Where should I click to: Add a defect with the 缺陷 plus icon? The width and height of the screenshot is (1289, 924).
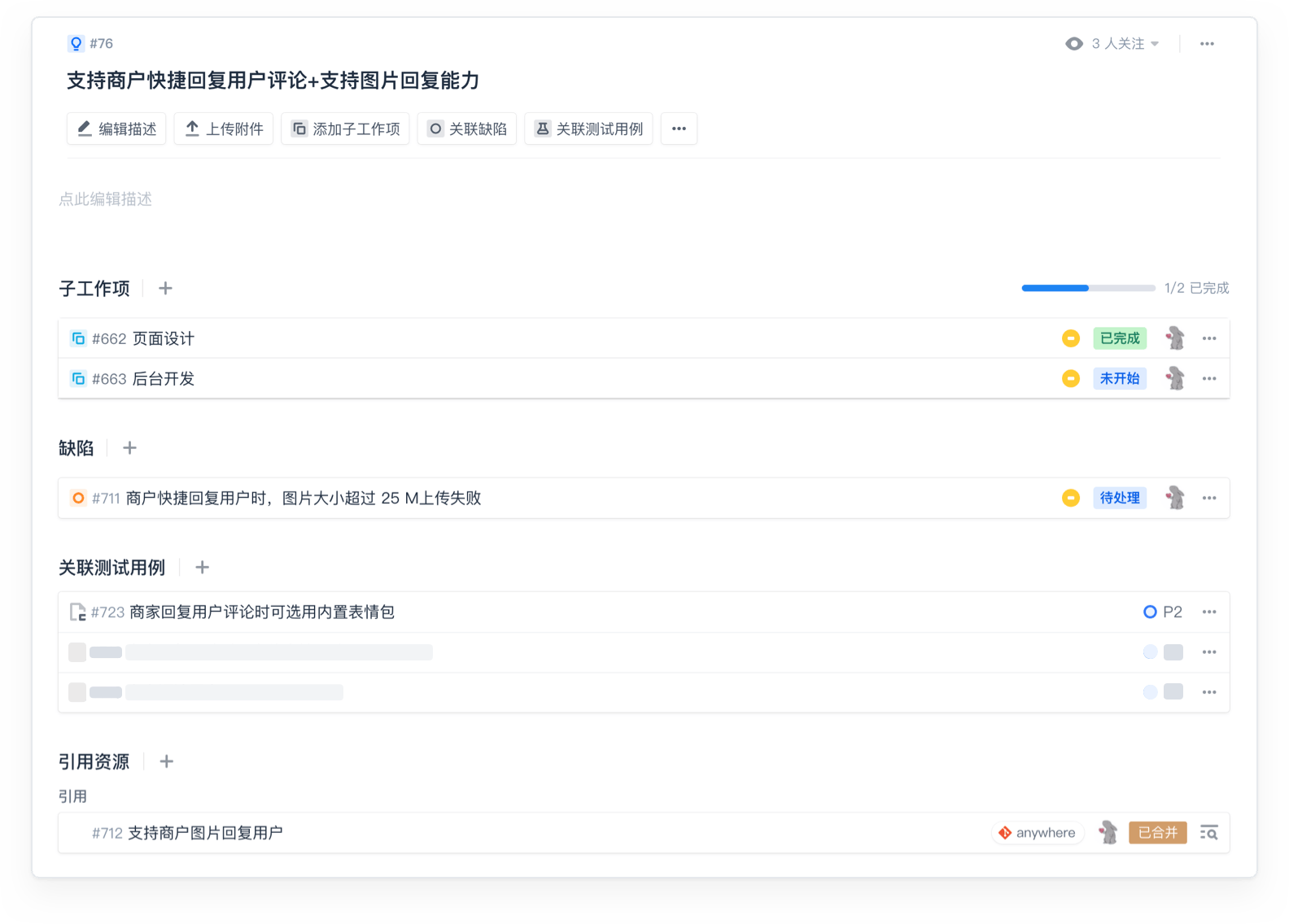[x=129, y=448]
